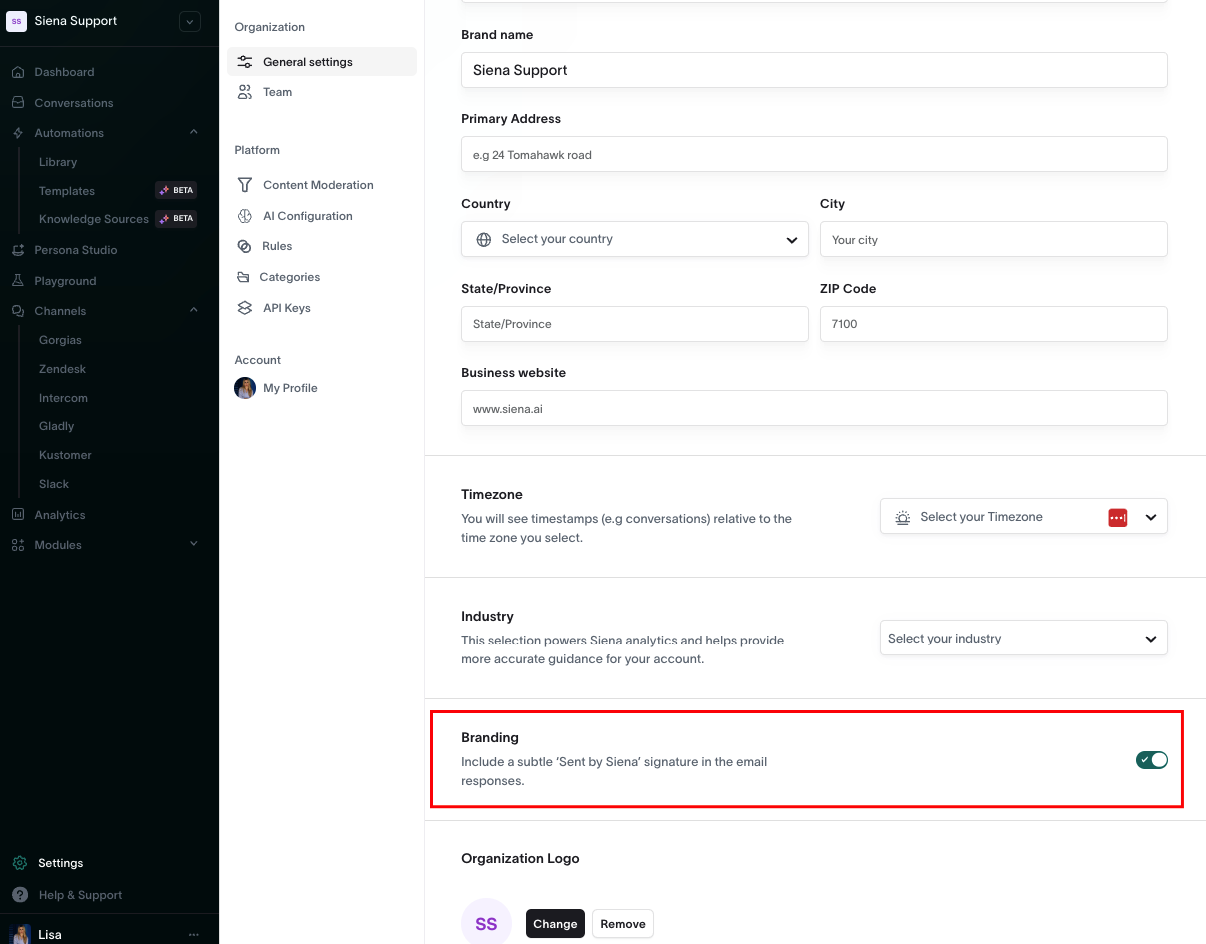Click the Automations sparkle icon
This screenshot has height=944, width=1206.
[x=18, y=133]
